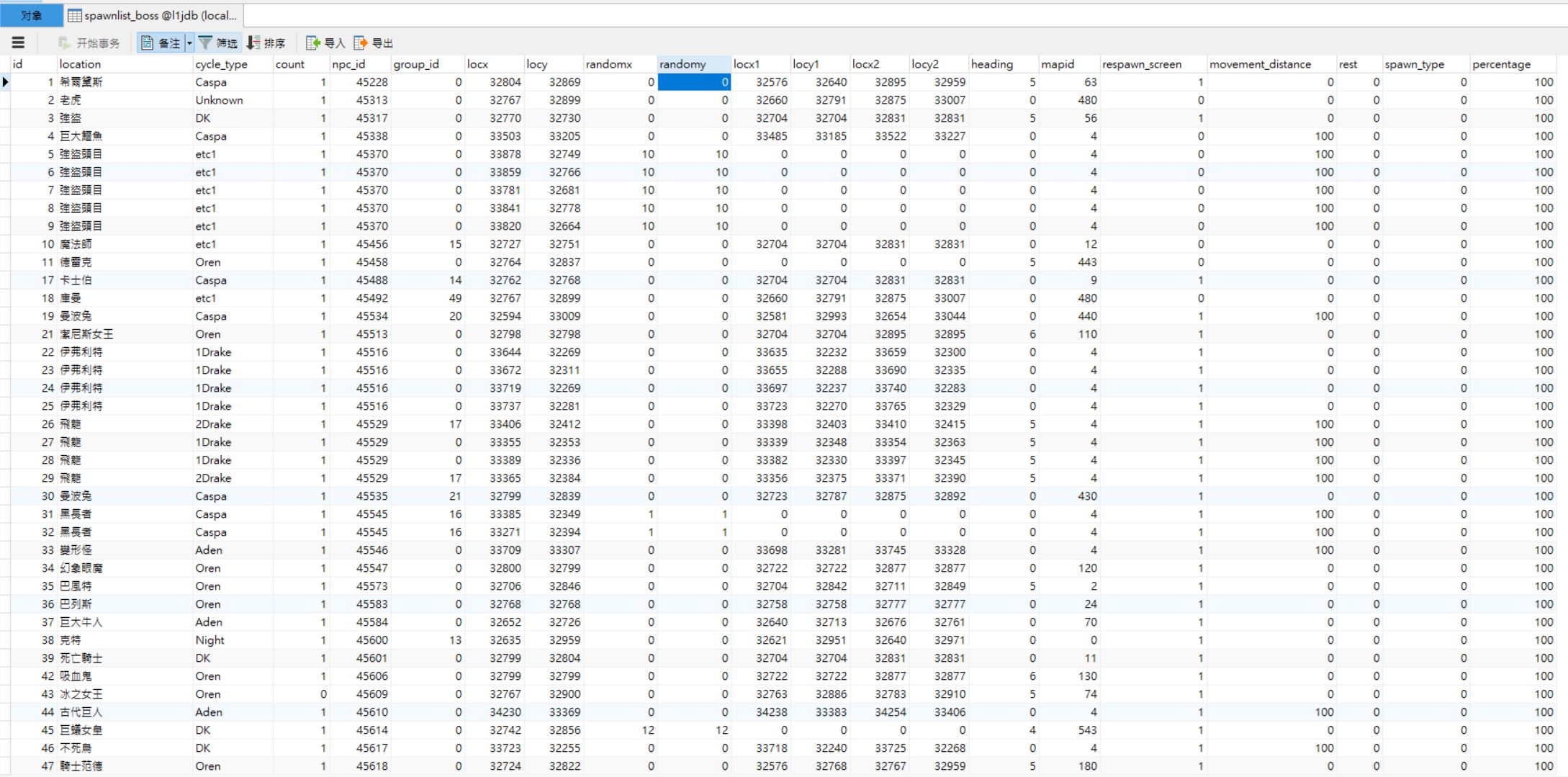Click the heading column header

click(x=1004, y=64)
